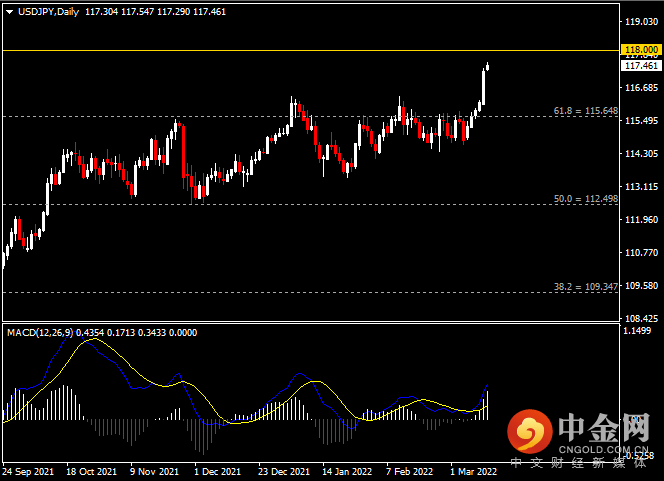Click the 18 Oct 2021 date marker
Viewport: 664px width, 481px height.
coord(91,471)
